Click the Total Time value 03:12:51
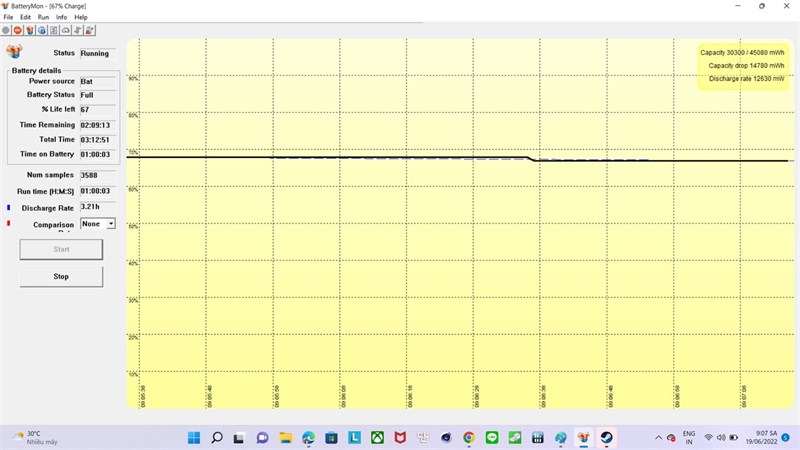The height and width of the screenshot is (450, 800). [x=98, y=139]
